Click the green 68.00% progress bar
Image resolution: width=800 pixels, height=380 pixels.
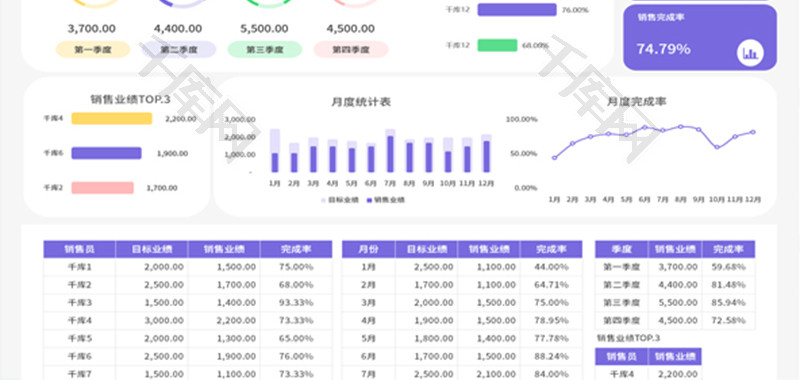pyautogui.click(x=497, y=45)
